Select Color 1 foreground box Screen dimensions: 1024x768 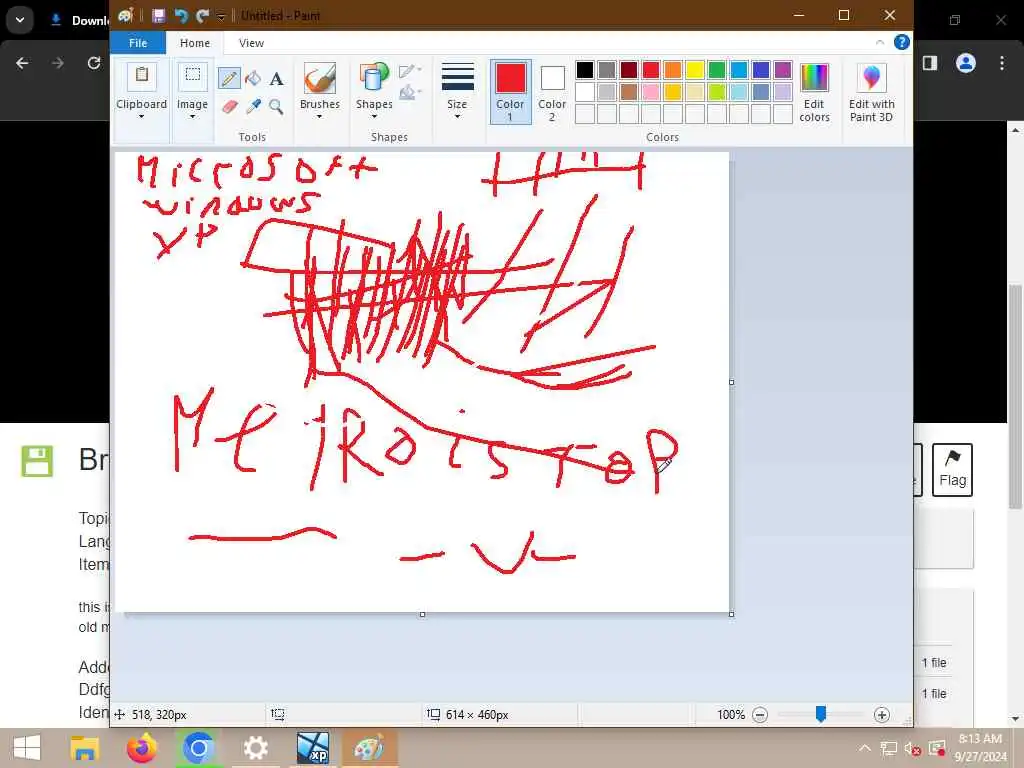[x=510, y=92]
